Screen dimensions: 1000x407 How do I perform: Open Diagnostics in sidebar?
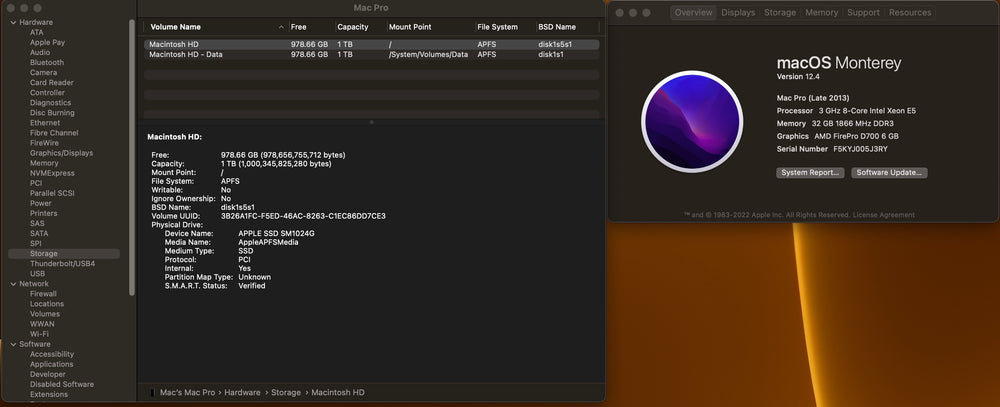(50, 103)
